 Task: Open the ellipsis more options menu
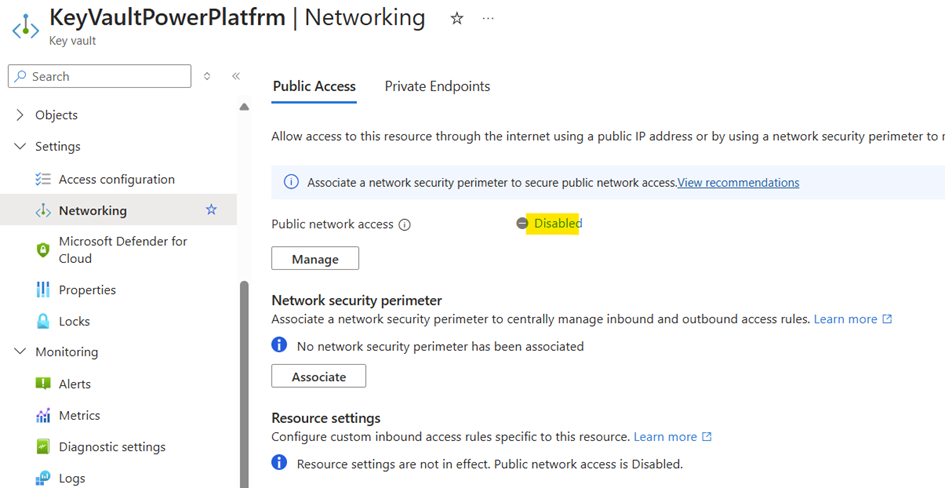point(488,19)
